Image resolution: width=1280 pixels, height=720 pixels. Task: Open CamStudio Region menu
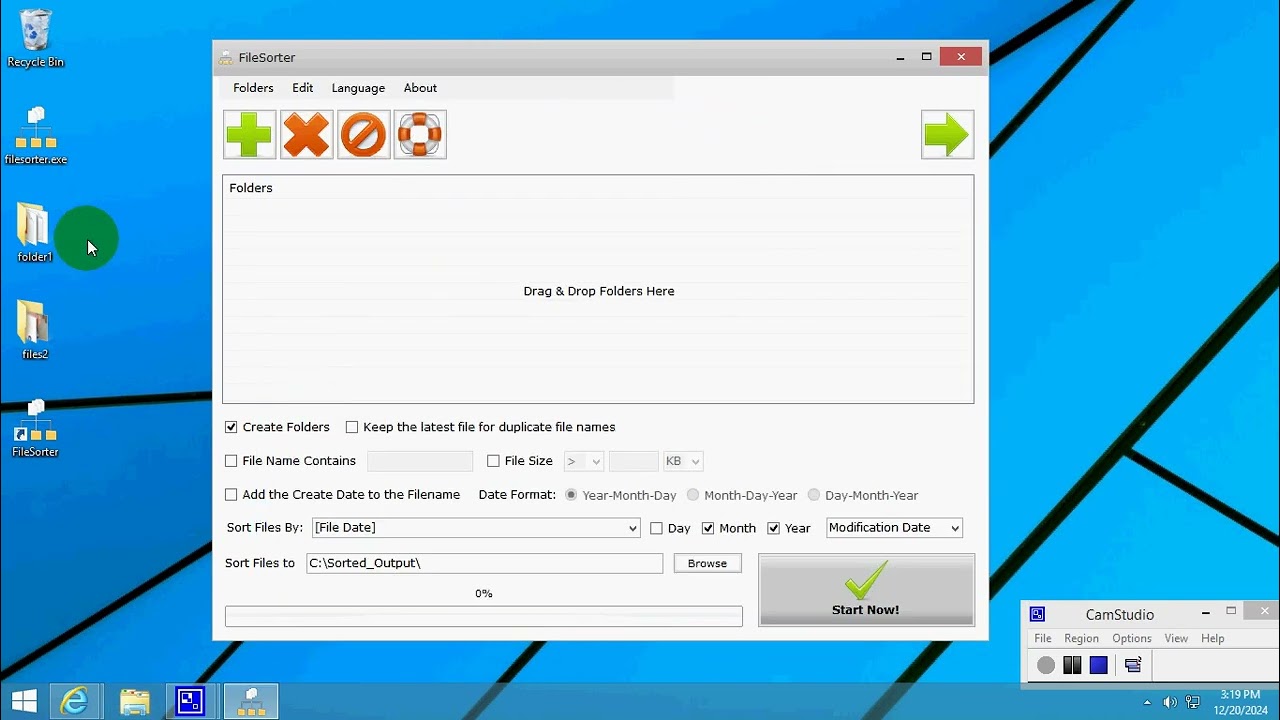[x=1081, y=638]
